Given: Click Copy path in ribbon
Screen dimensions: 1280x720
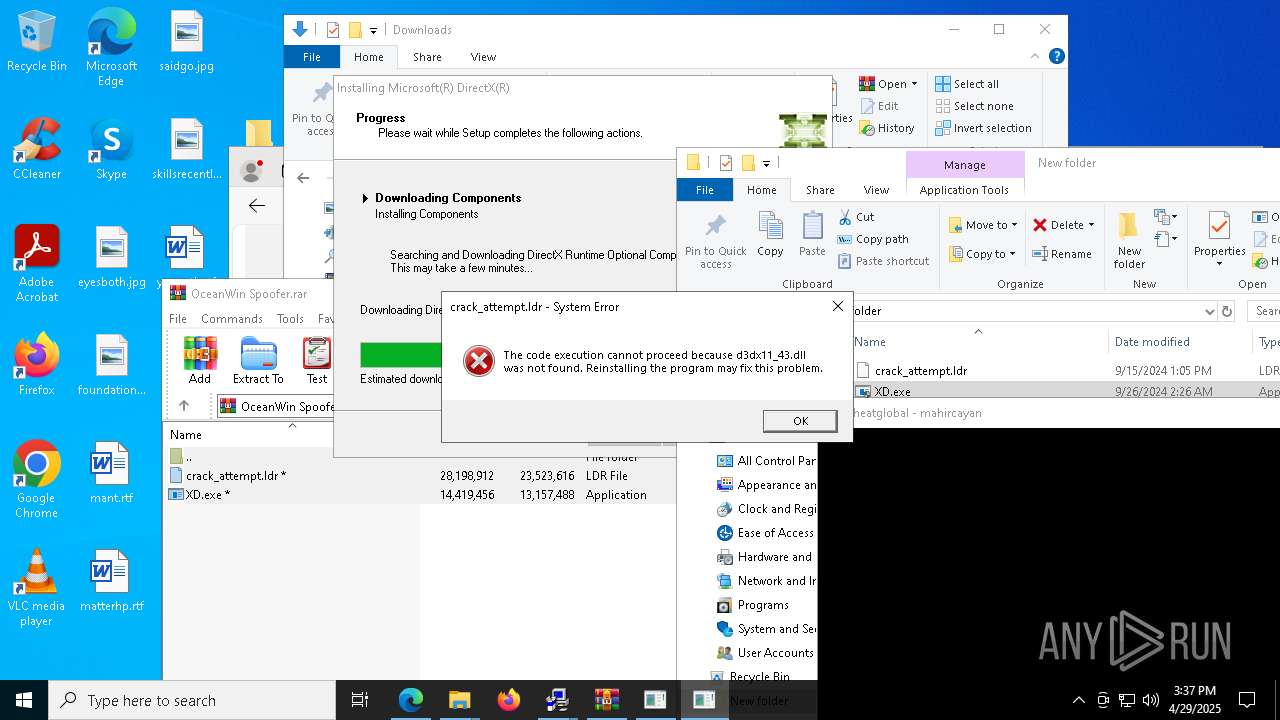Looking at the screenshot, I should tap(873, 239).
